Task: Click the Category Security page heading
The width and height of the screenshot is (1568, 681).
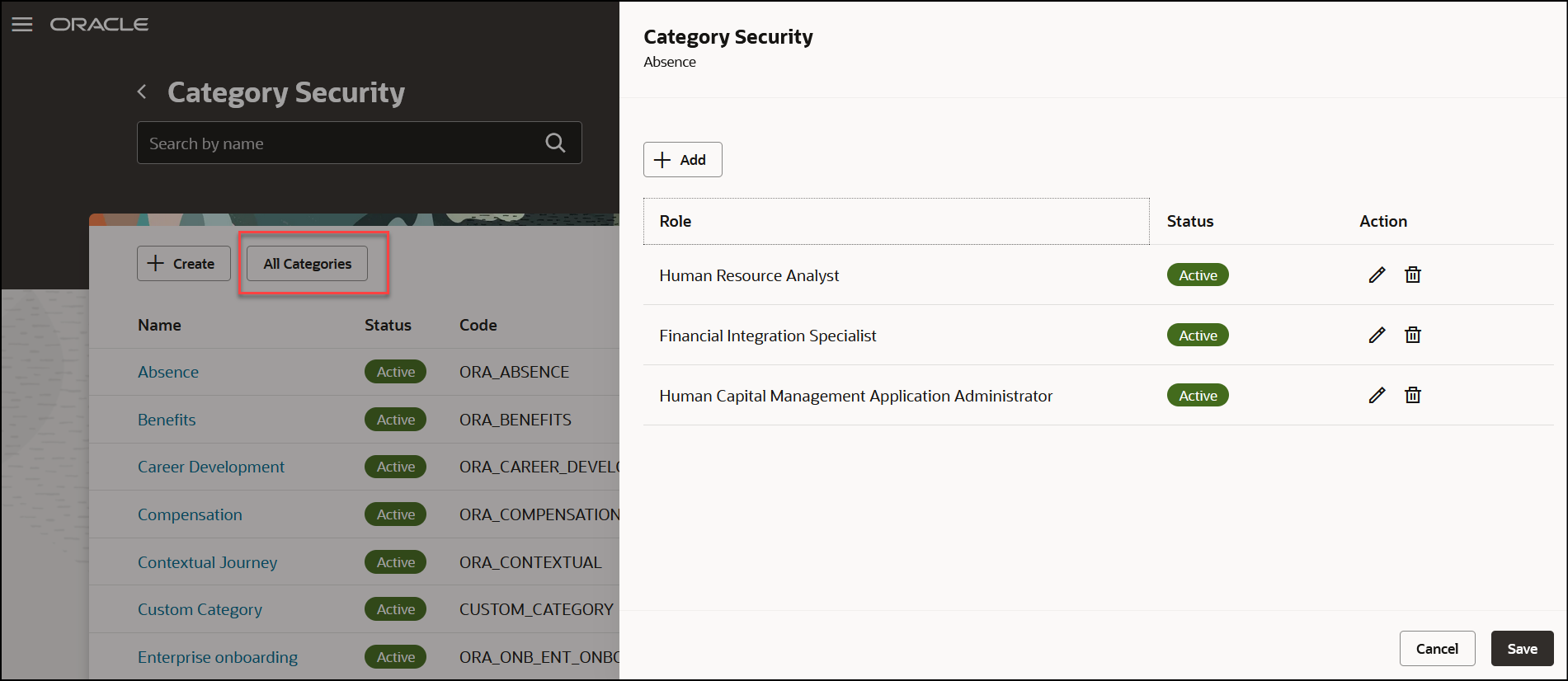Action: tap(286, 92)
